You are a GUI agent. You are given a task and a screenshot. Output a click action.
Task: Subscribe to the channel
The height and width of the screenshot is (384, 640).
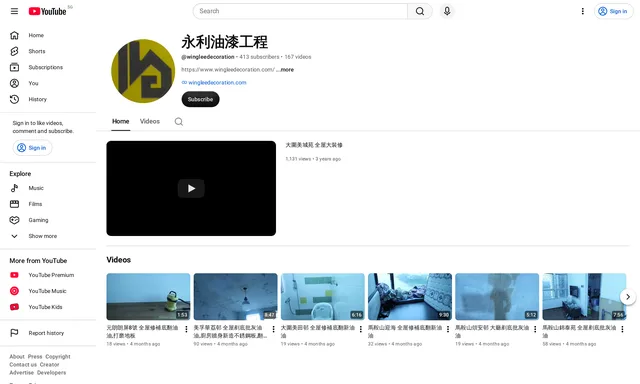[x=200, y=99]
